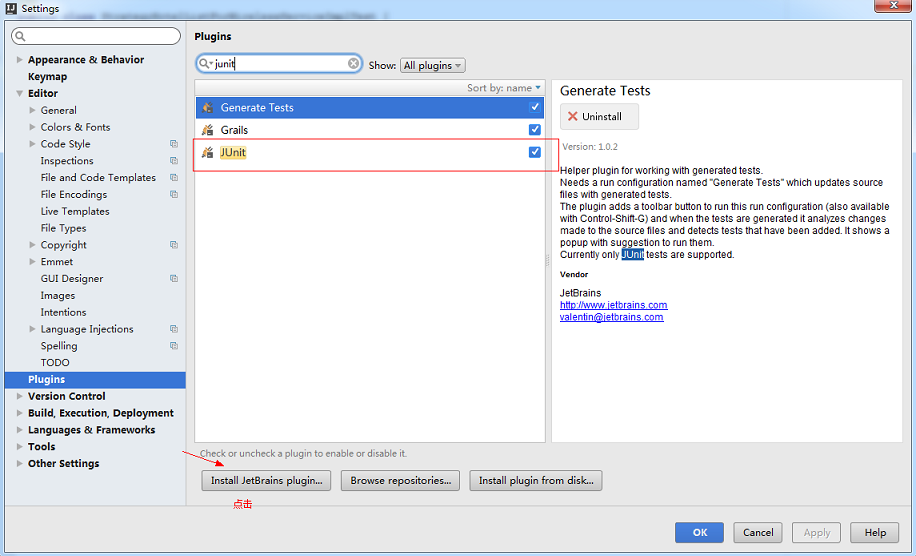The width and height of the screenshot is (916, 556).
Task: Select Plugins in the settings tree
Action: [95, 380]
